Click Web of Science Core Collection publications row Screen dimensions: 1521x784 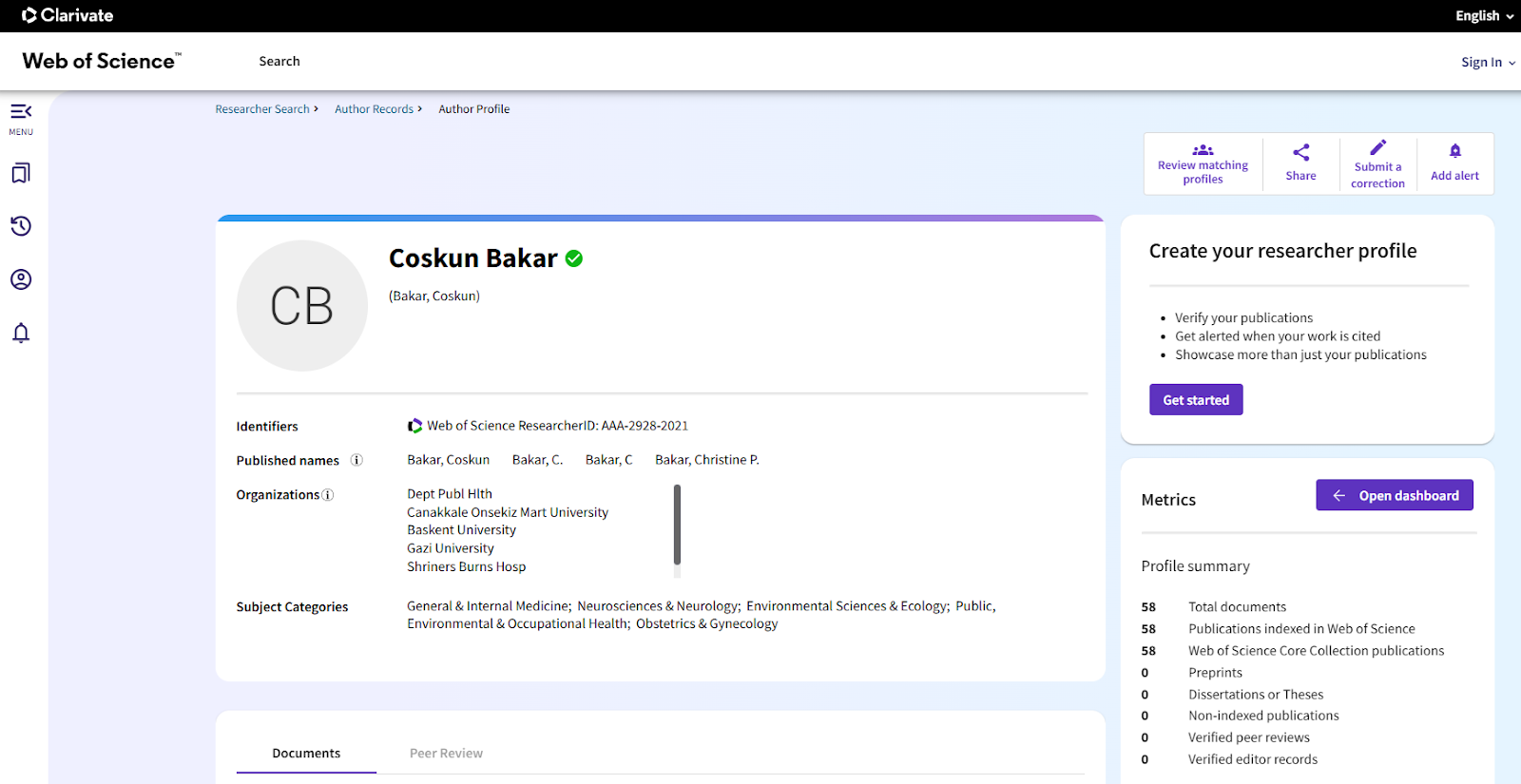click(1293, 651)
